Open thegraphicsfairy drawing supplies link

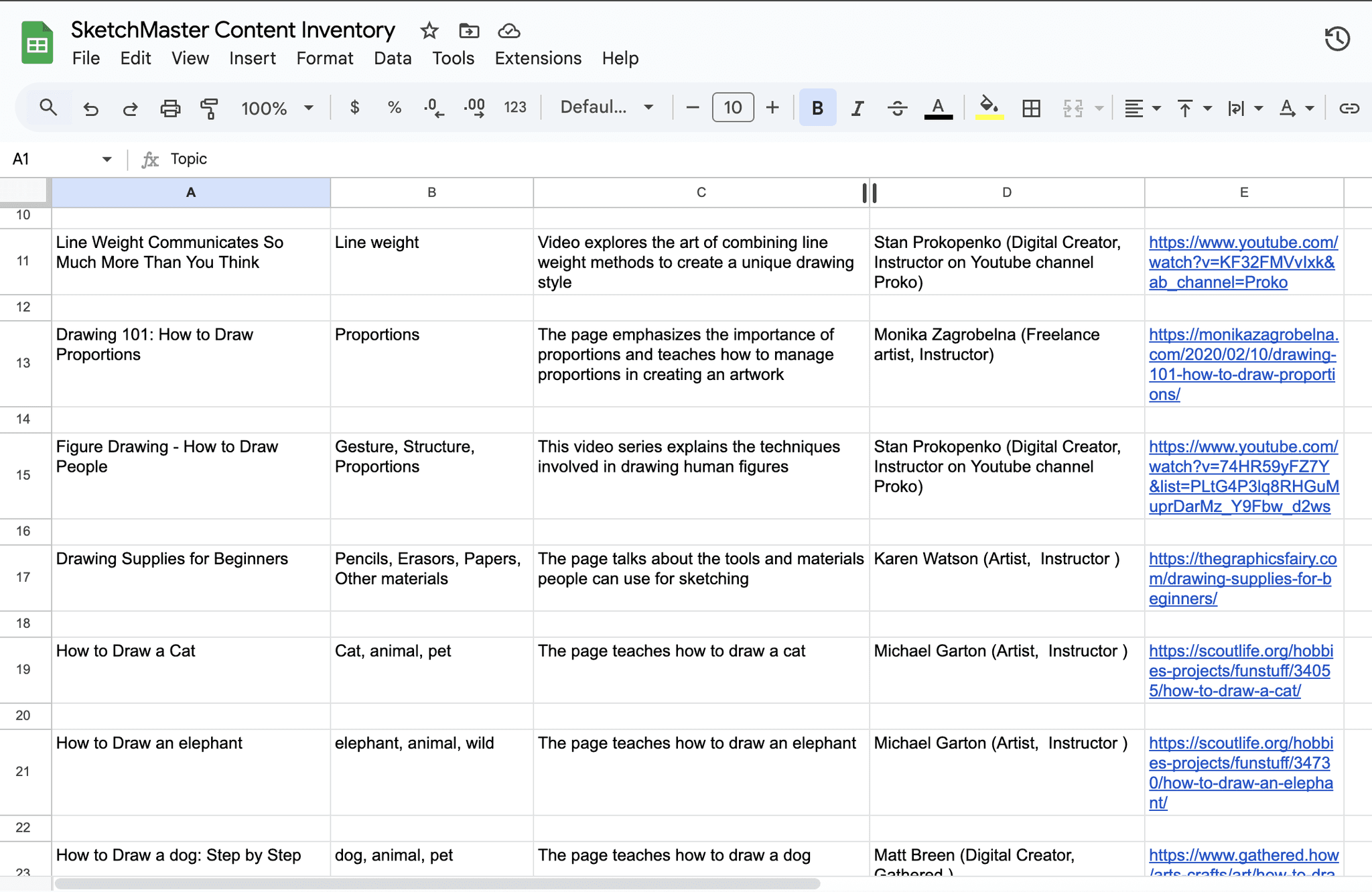[1241, 578]
